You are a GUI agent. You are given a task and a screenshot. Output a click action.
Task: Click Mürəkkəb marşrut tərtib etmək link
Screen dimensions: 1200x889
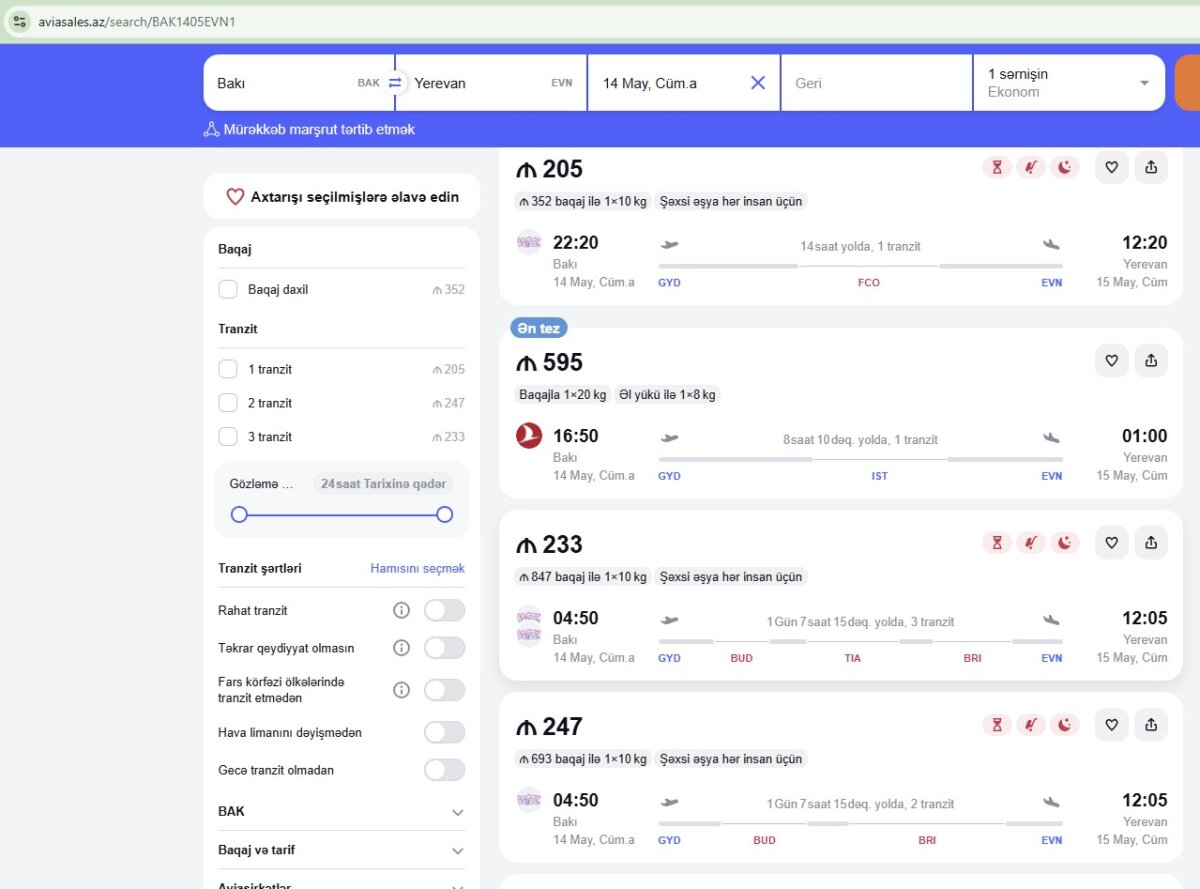click(309, 129)
